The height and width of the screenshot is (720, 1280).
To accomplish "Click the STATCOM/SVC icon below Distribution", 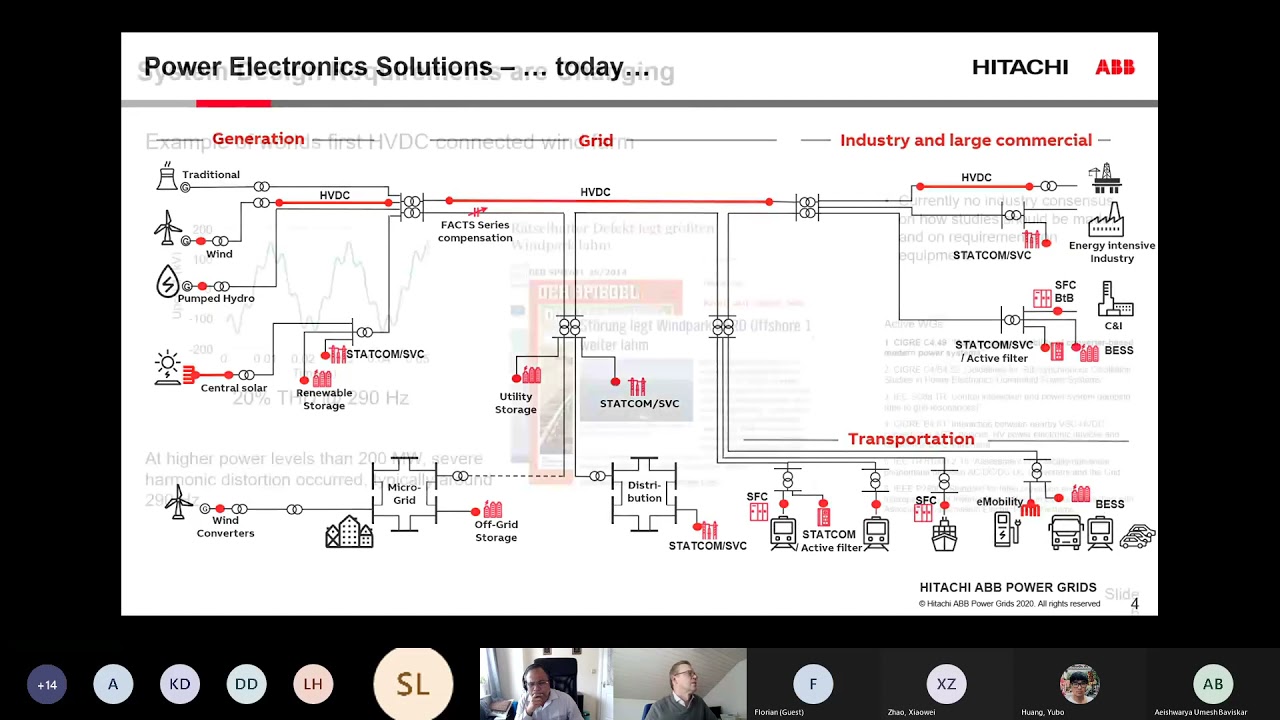I will click(709, 531).
